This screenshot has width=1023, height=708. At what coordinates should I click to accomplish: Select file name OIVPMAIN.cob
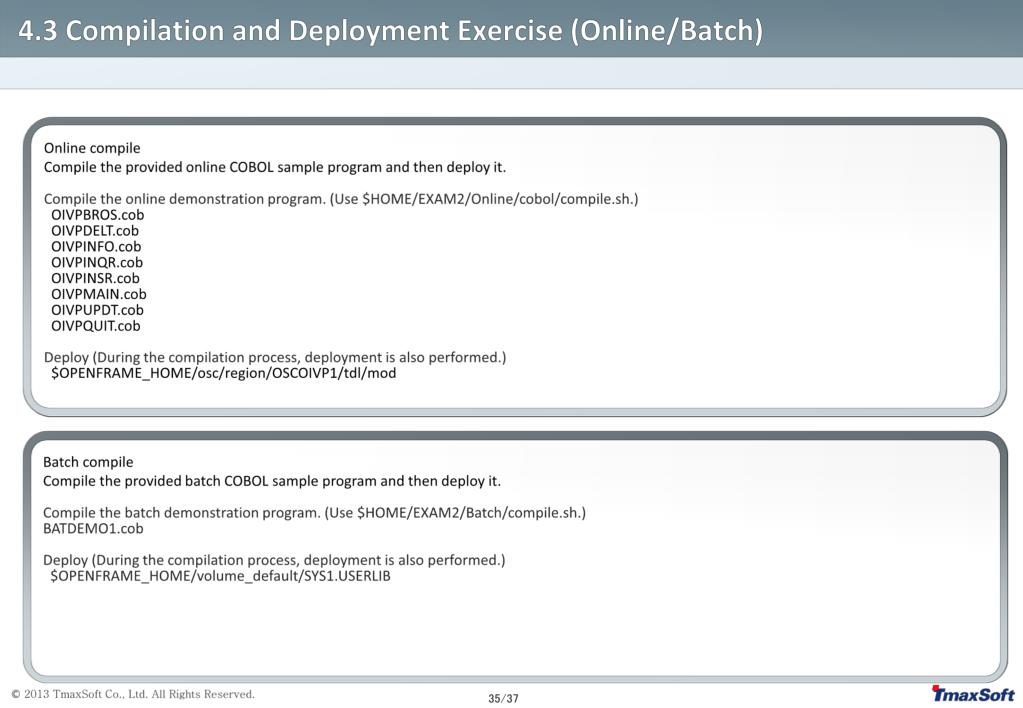tap(99, 294)
